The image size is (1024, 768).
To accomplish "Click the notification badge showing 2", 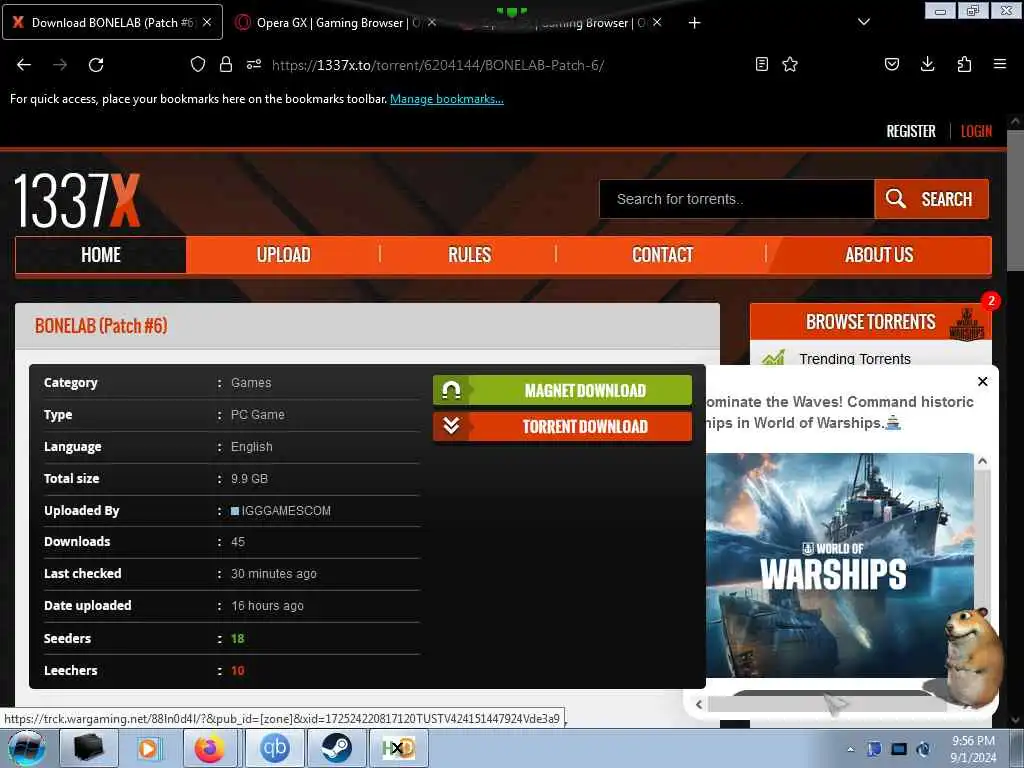I will 991,300.
